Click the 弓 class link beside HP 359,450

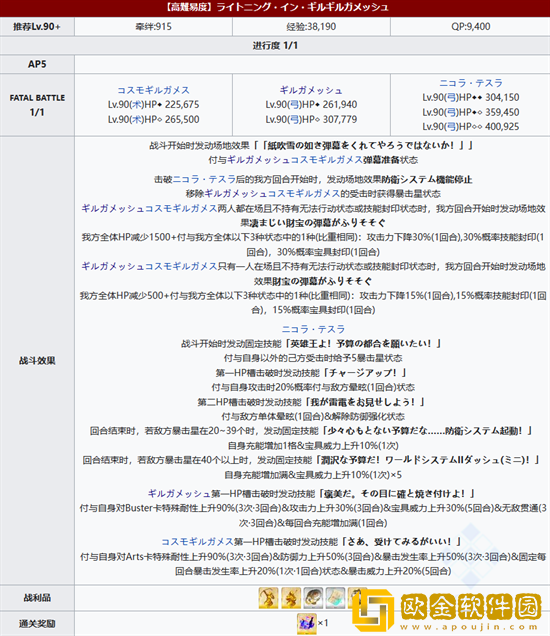[451, 112]
